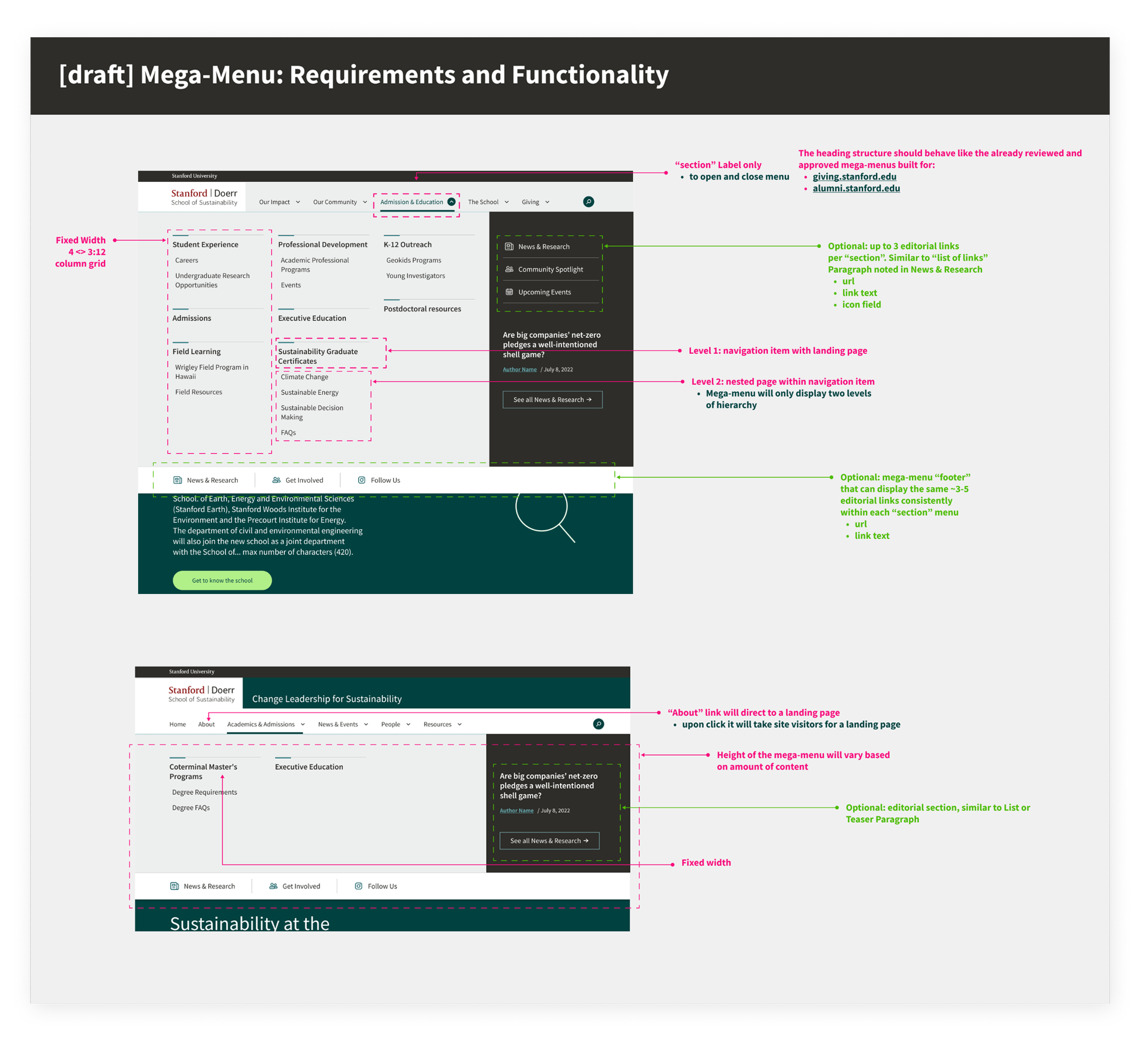Viewport: 1148px width, 1058px height.
Task: Click Community Spotlight people icon
Action: point(509,269)
